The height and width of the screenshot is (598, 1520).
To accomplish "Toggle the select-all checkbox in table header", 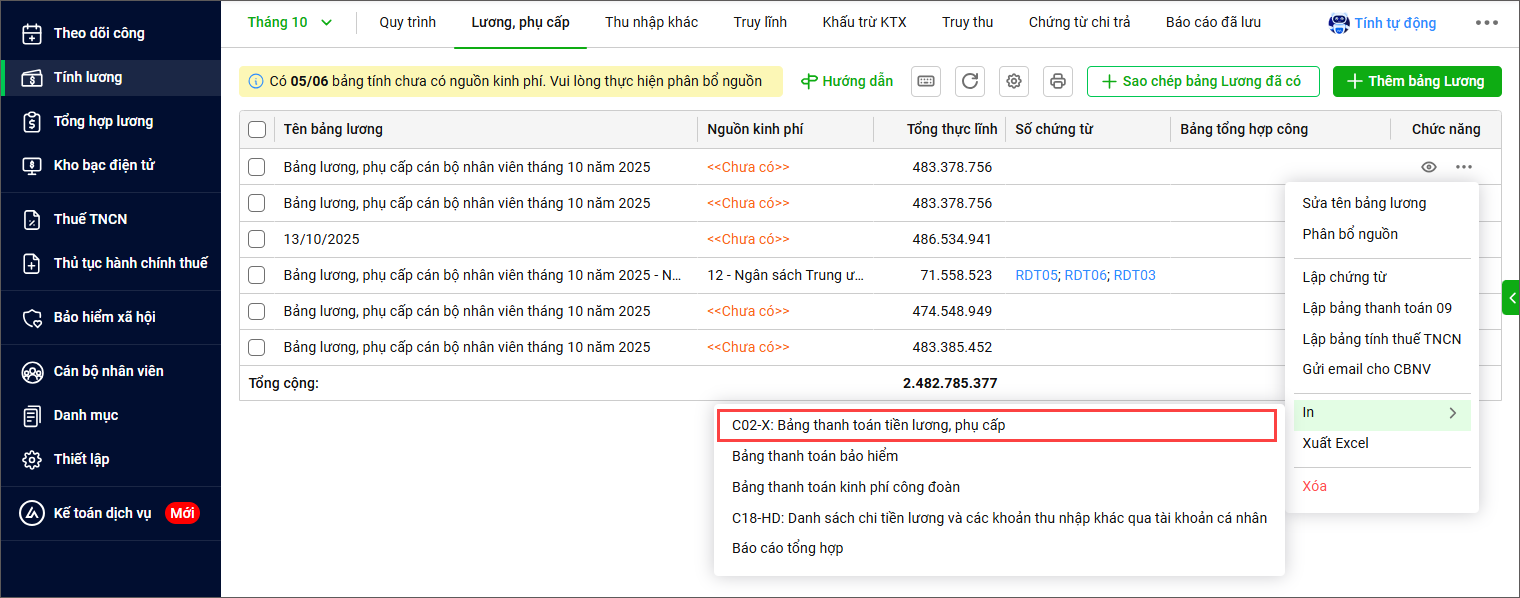I will [257, 129].
